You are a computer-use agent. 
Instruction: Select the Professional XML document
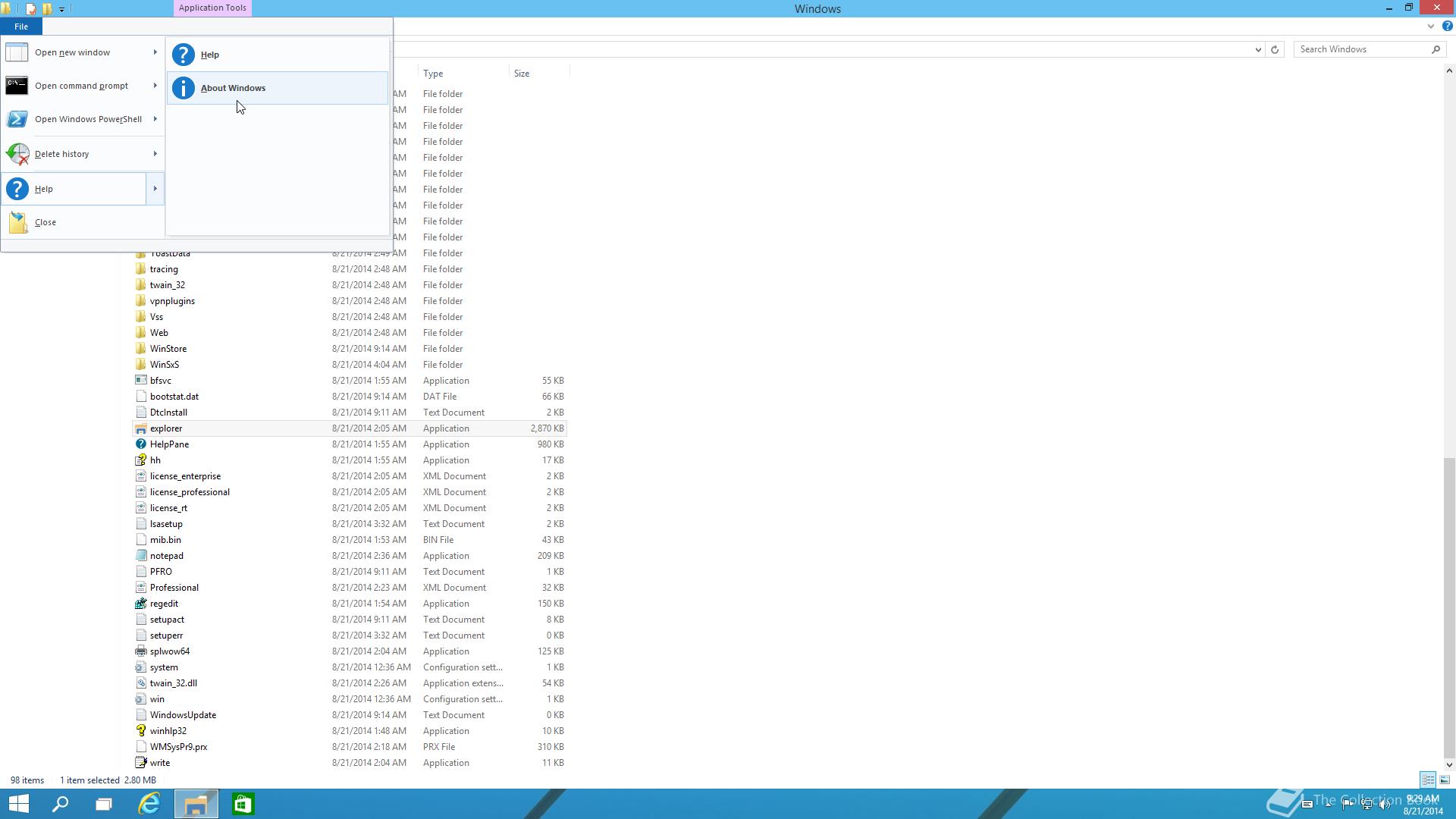point(174,588)
